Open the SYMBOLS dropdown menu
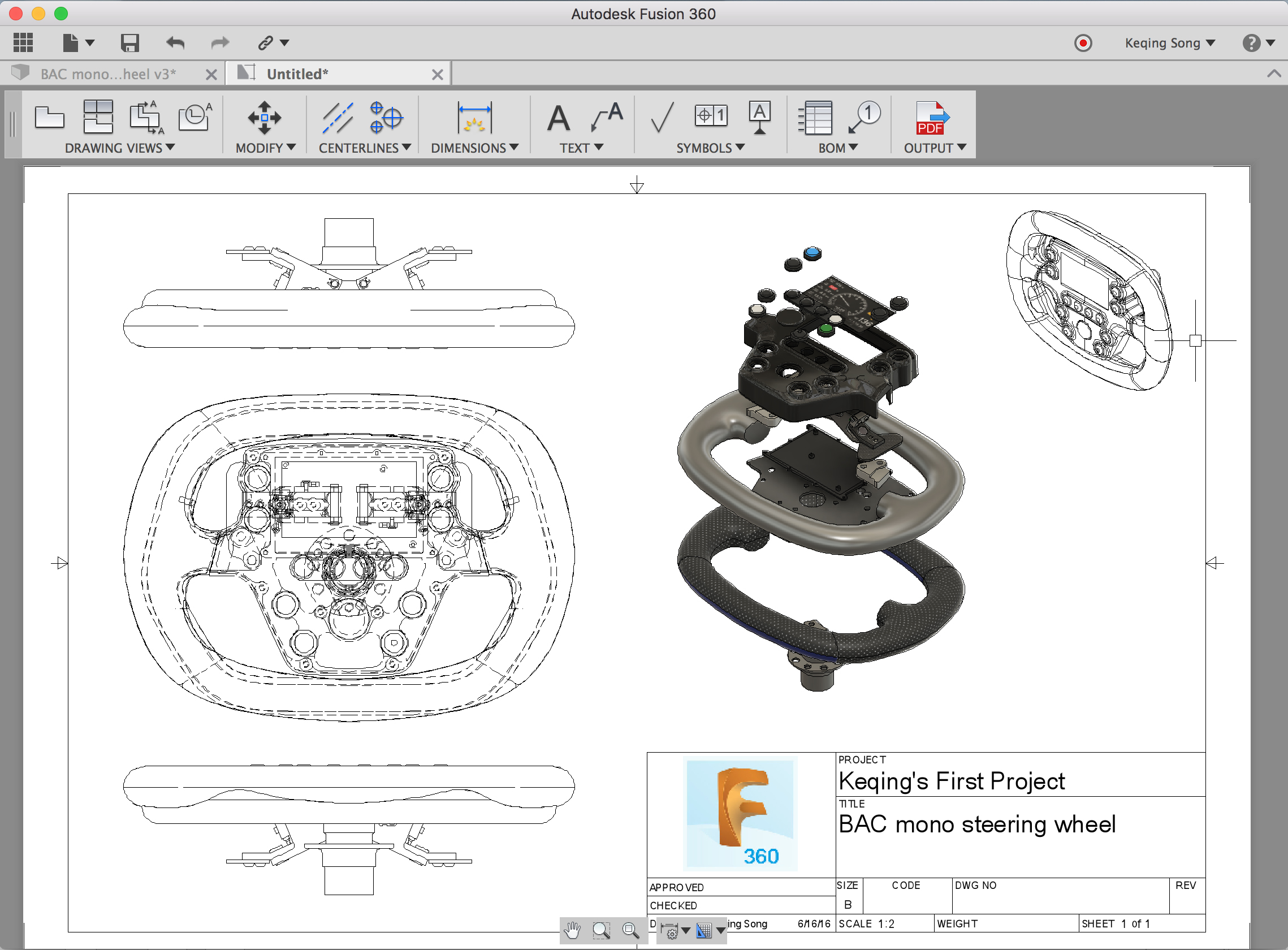 [710, 148]
